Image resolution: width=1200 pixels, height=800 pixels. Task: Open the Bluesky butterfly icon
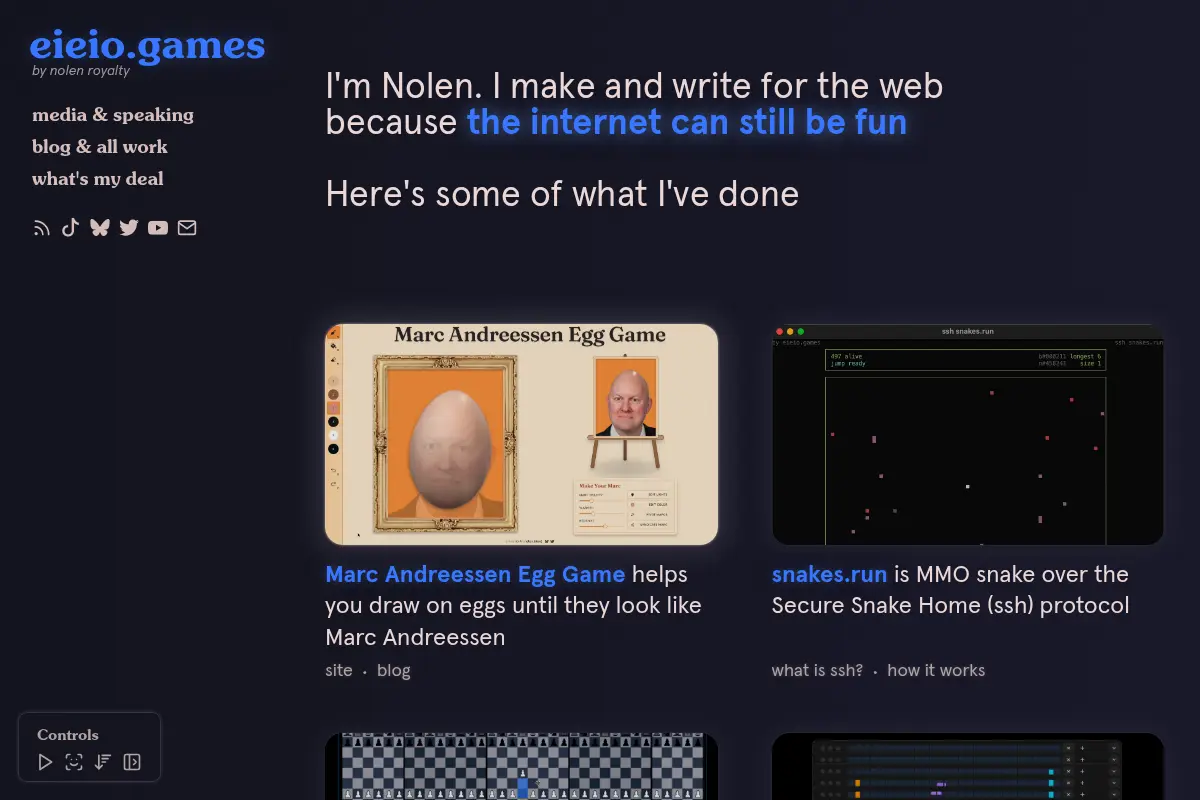[x=99, y=228]
